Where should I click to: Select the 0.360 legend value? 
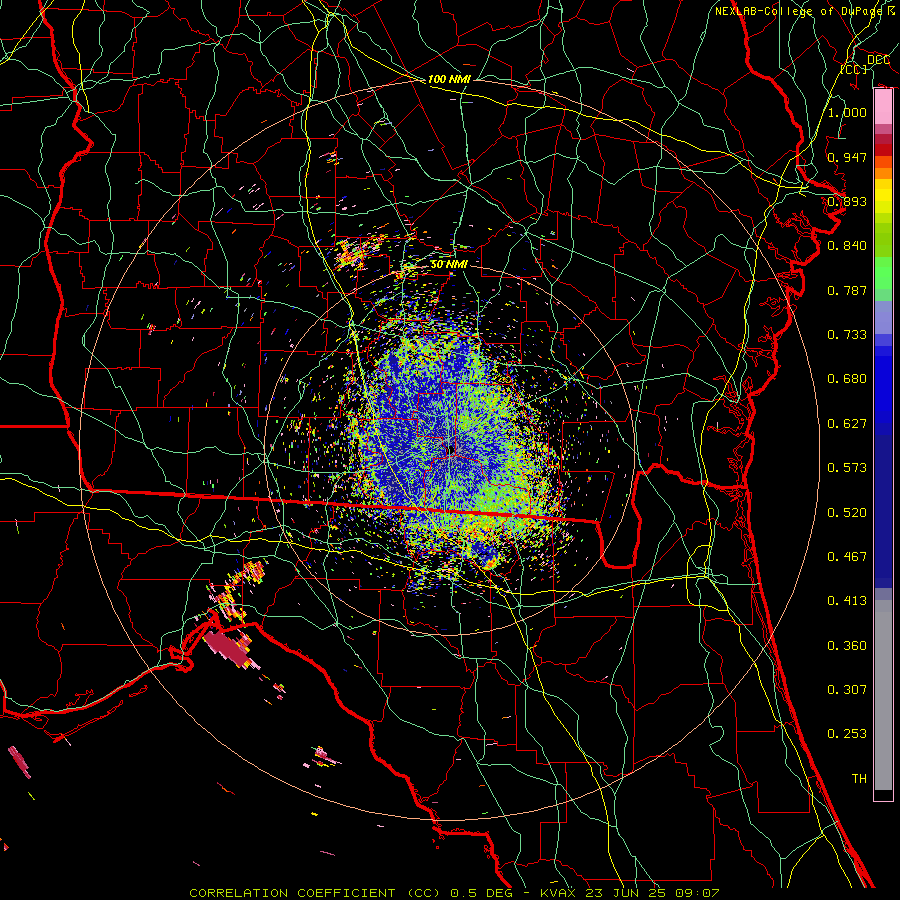click(847, 646)
